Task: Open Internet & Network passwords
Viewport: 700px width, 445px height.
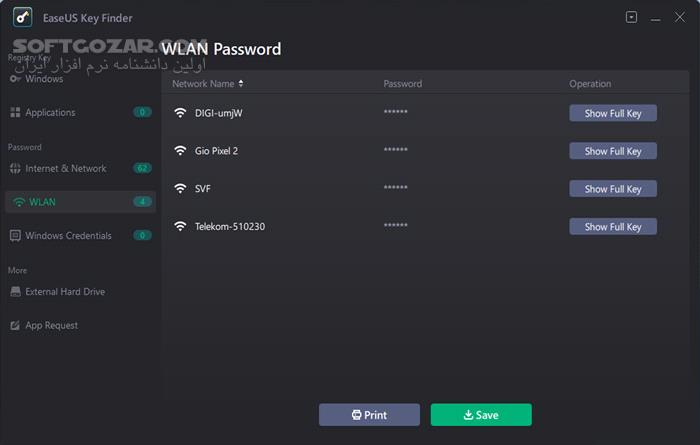Action: 80,168
